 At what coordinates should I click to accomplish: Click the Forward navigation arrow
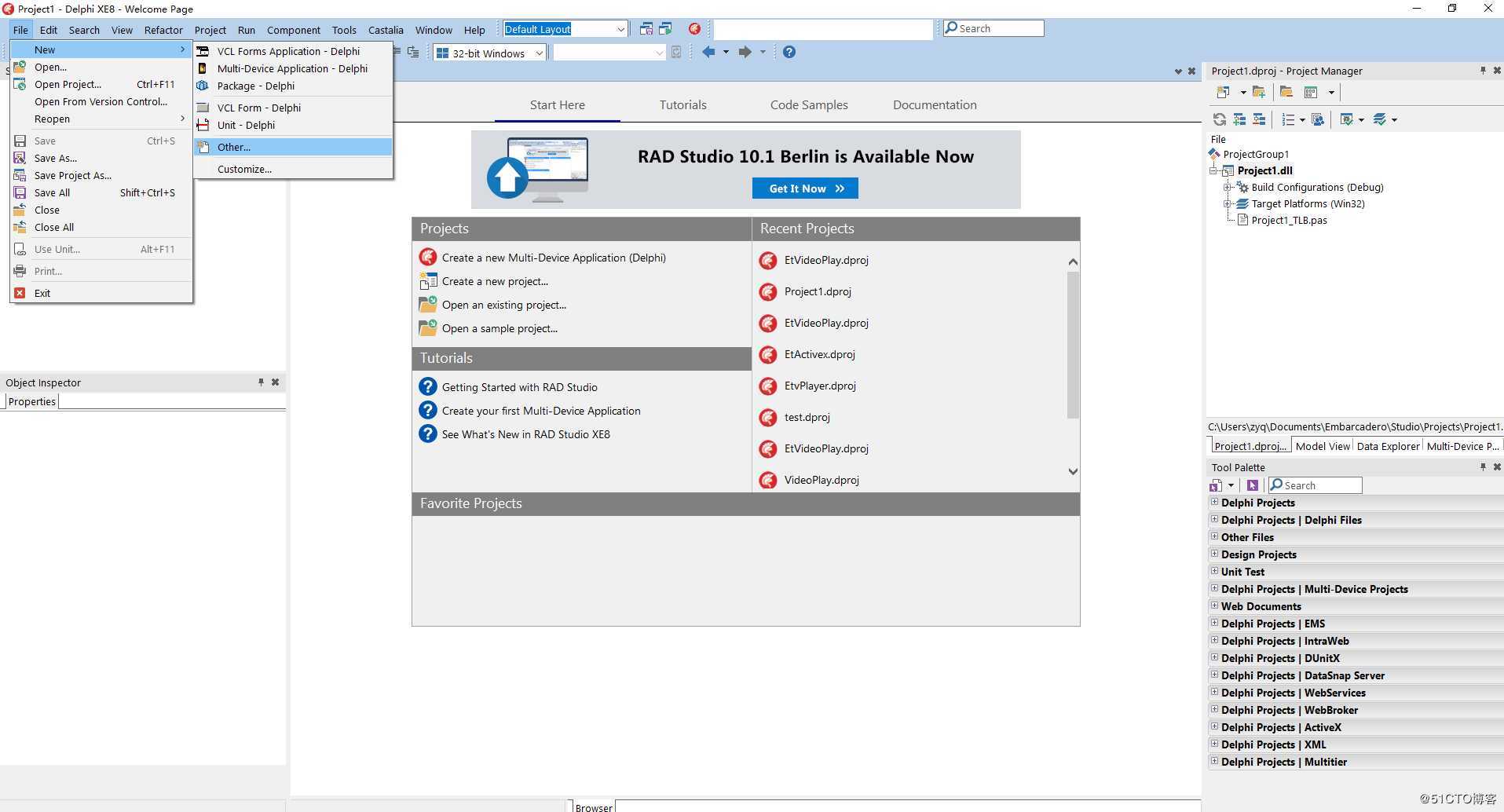pyautogui.click(x=745, y=52)
